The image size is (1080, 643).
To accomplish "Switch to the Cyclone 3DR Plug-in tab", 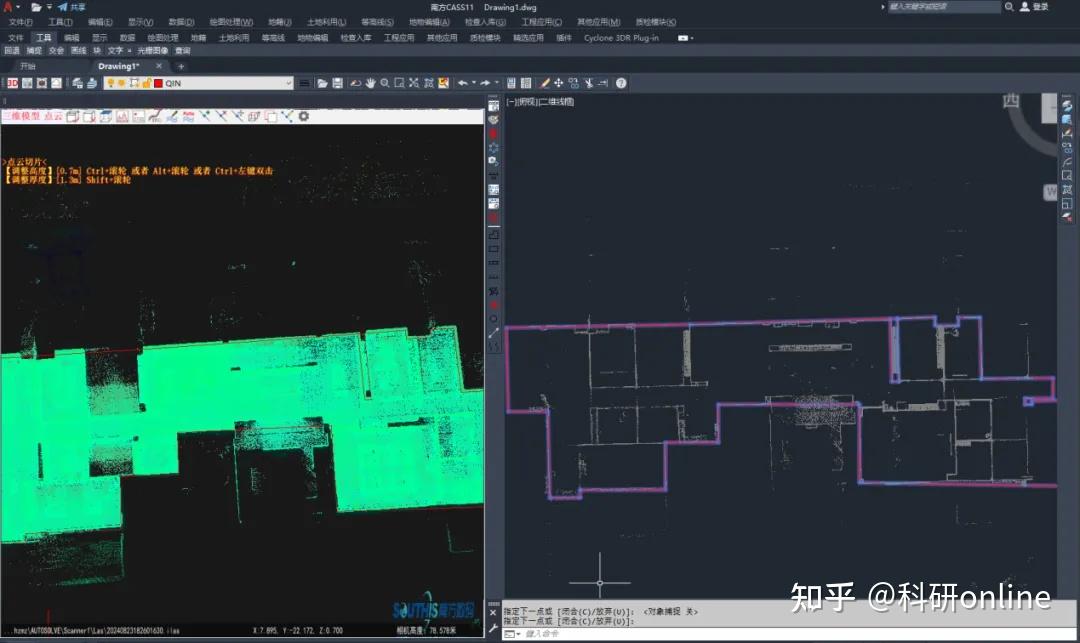I will [621, 38].
